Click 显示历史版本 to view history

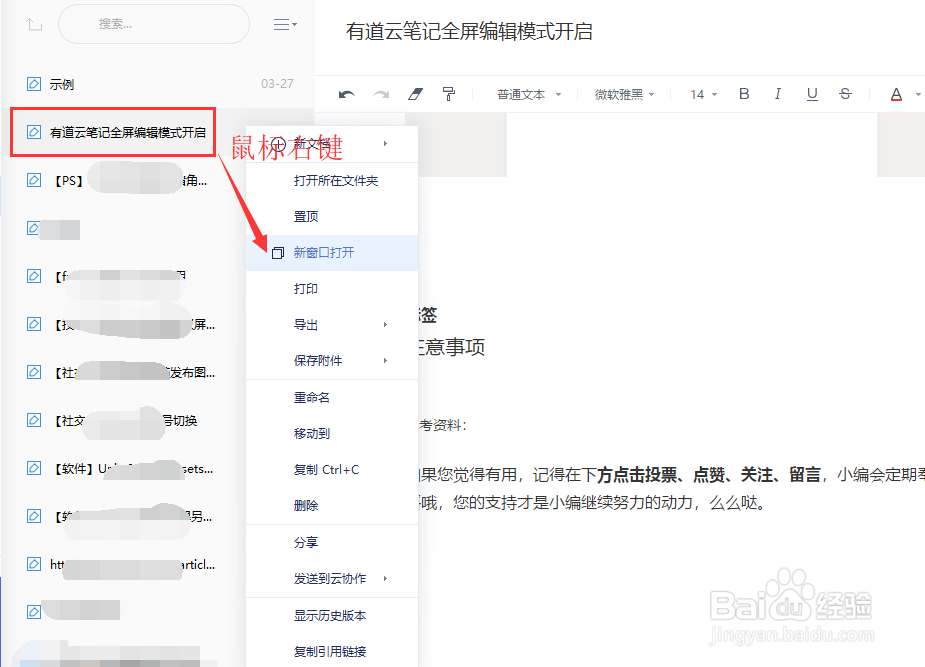click(331, 616)
